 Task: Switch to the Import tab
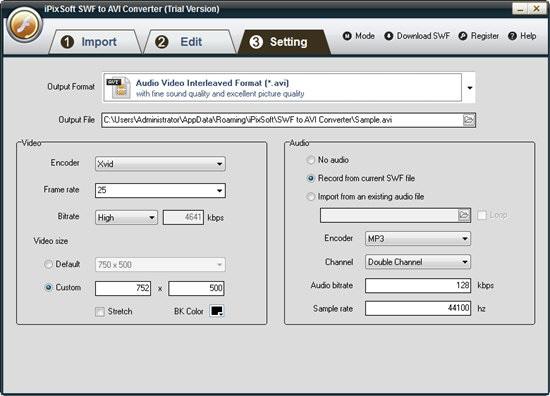(x=95, y=42)
